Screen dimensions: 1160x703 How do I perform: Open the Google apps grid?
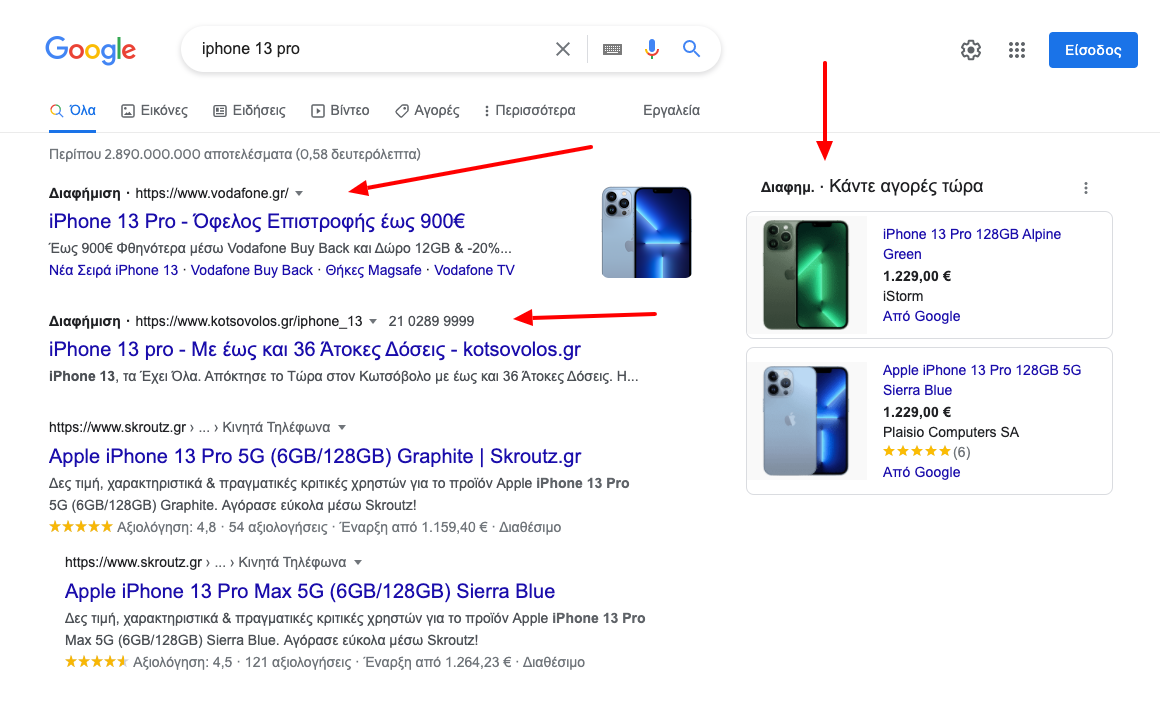pos(1017,50)
